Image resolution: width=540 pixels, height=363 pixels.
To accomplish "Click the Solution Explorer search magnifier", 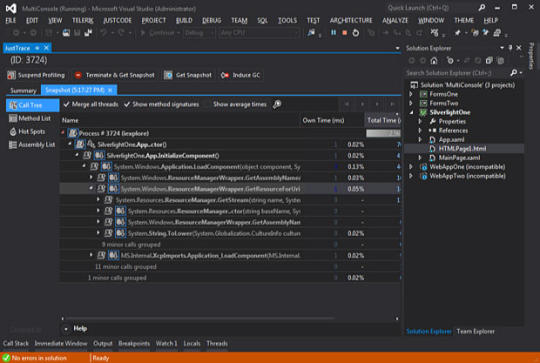I will pos(513,73).
